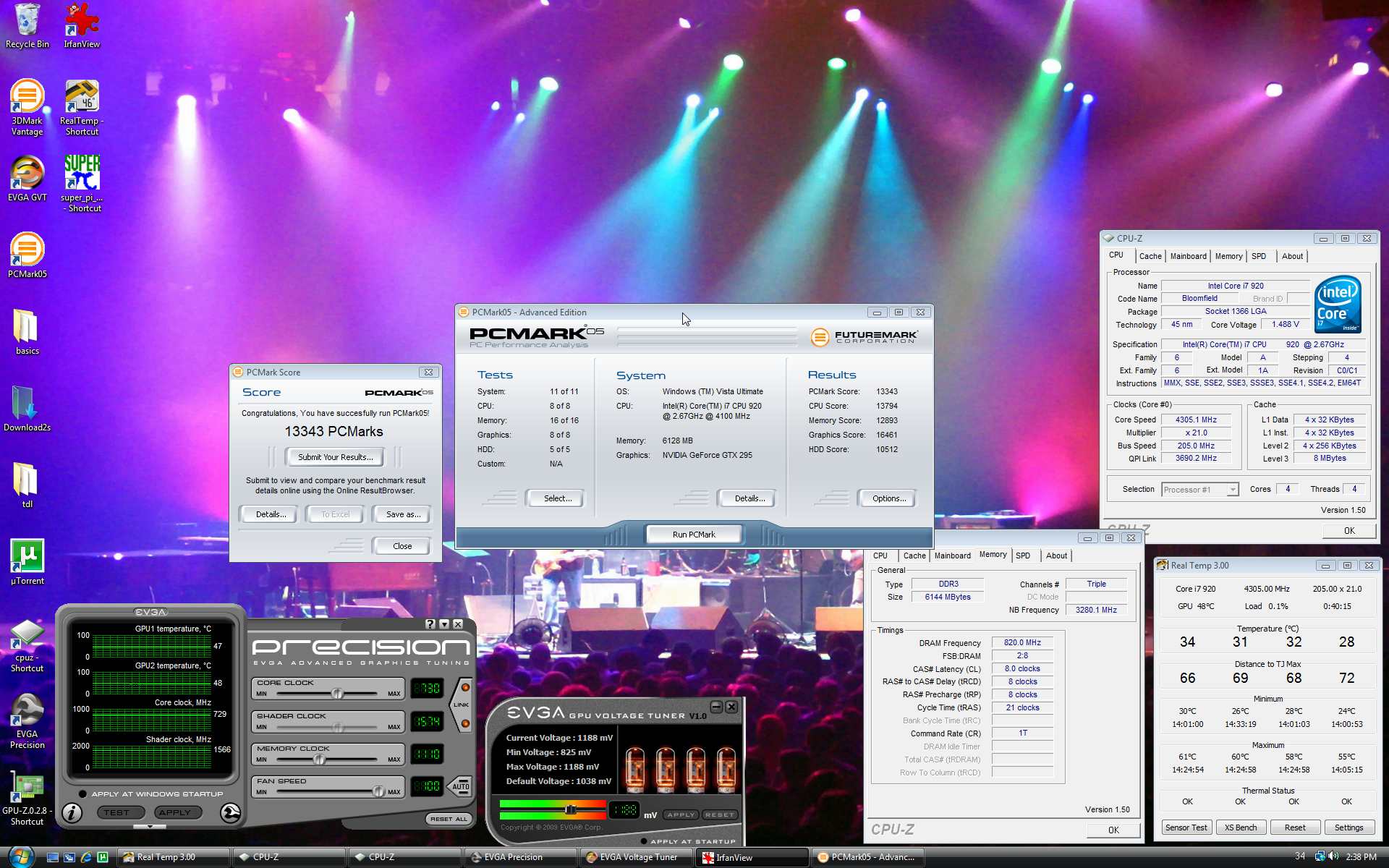
Task: Click the Core Clock slider handle
Action: tap(337, 693)
